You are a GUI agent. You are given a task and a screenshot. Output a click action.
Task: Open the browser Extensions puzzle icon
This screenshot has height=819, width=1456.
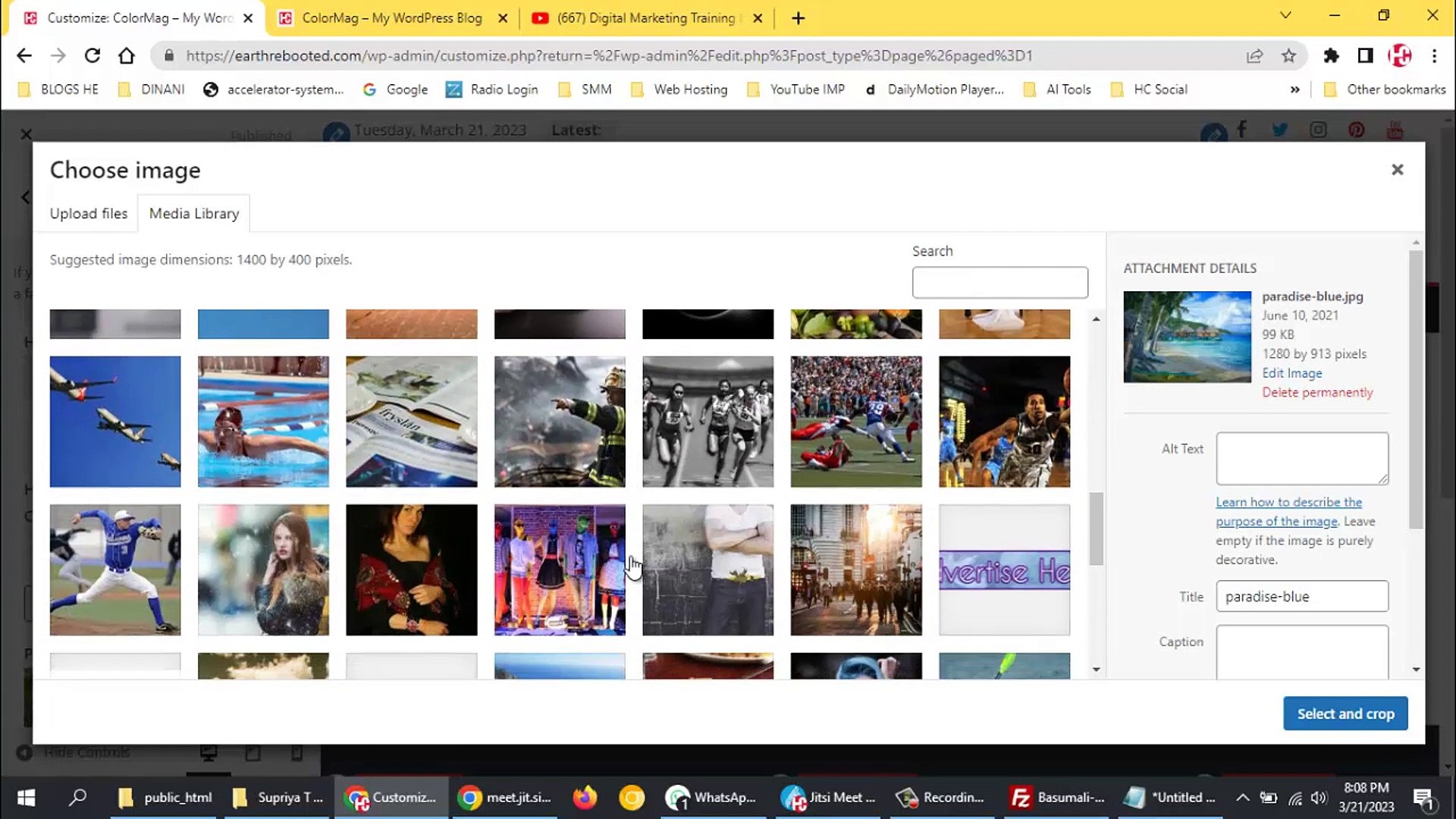pos(1330,55)
